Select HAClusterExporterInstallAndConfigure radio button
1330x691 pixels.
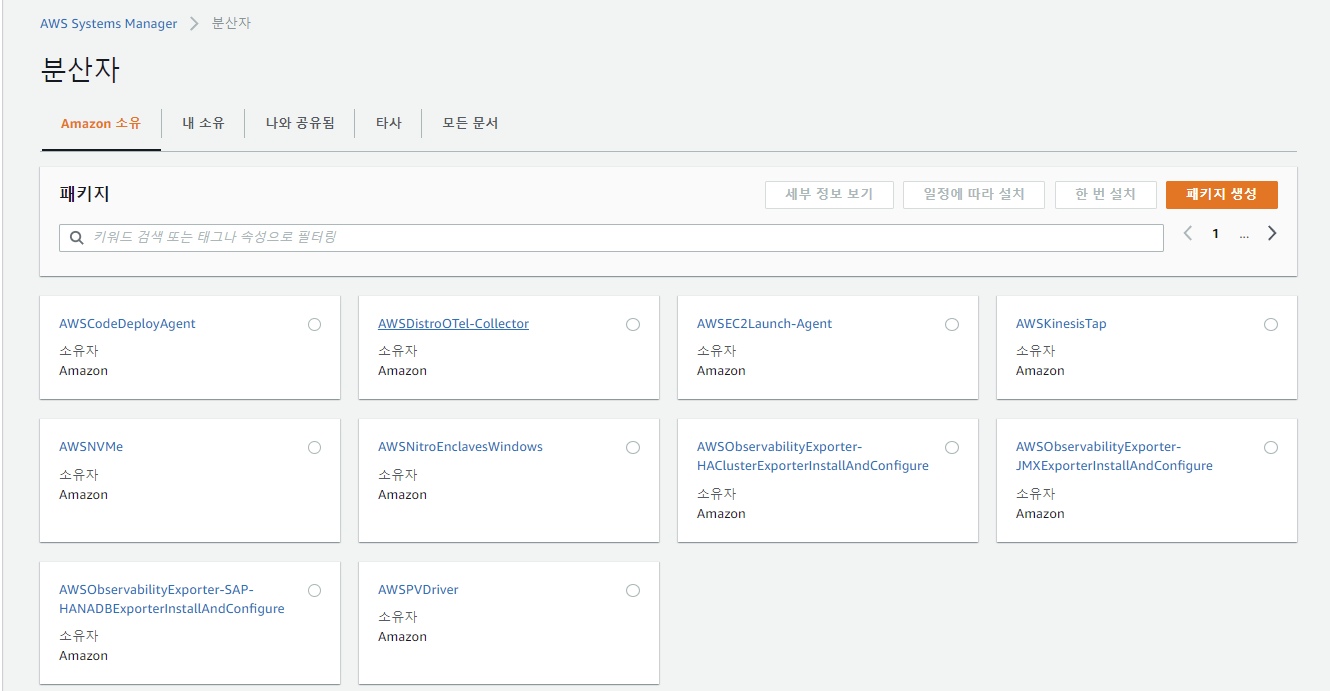pyautogui.click(x=951, y=447)
